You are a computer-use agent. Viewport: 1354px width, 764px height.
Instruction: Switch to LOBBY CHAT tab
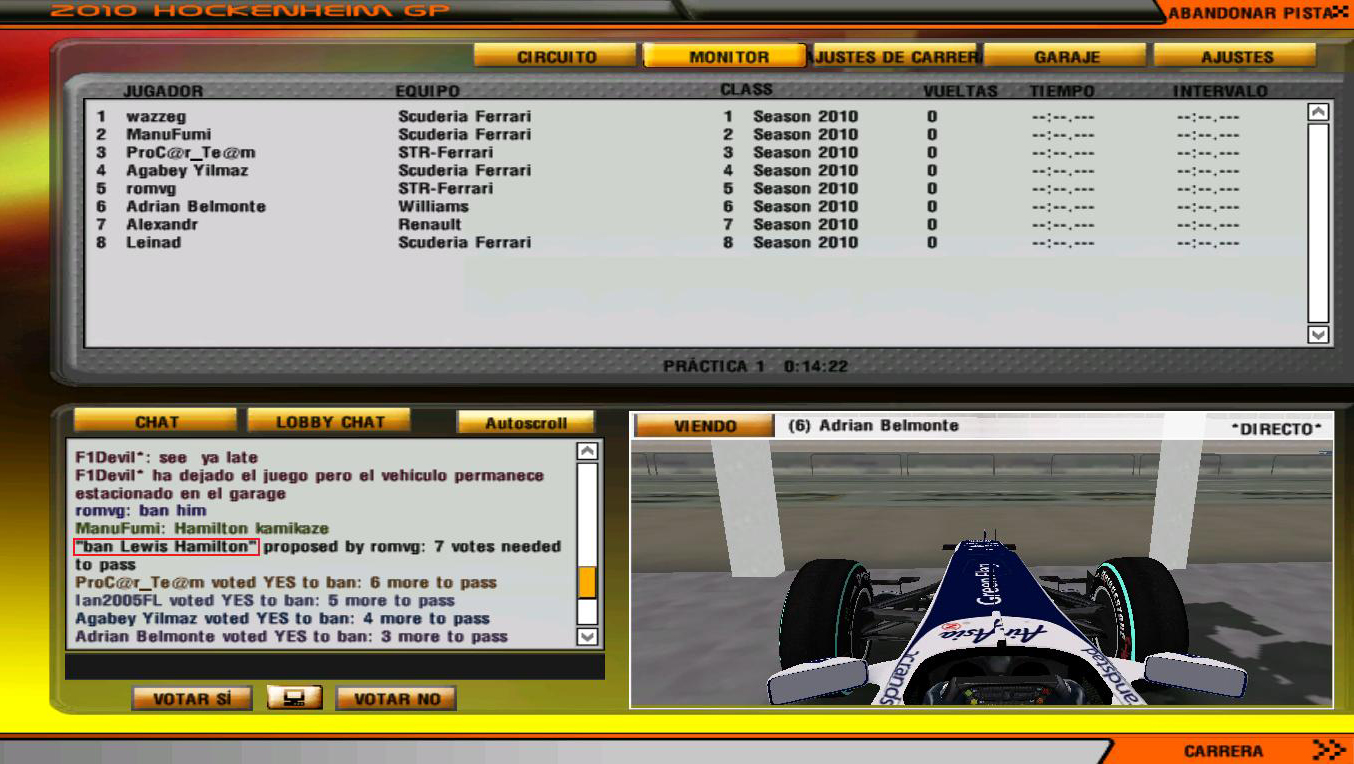pyautogui.click(x=329, y=422)
